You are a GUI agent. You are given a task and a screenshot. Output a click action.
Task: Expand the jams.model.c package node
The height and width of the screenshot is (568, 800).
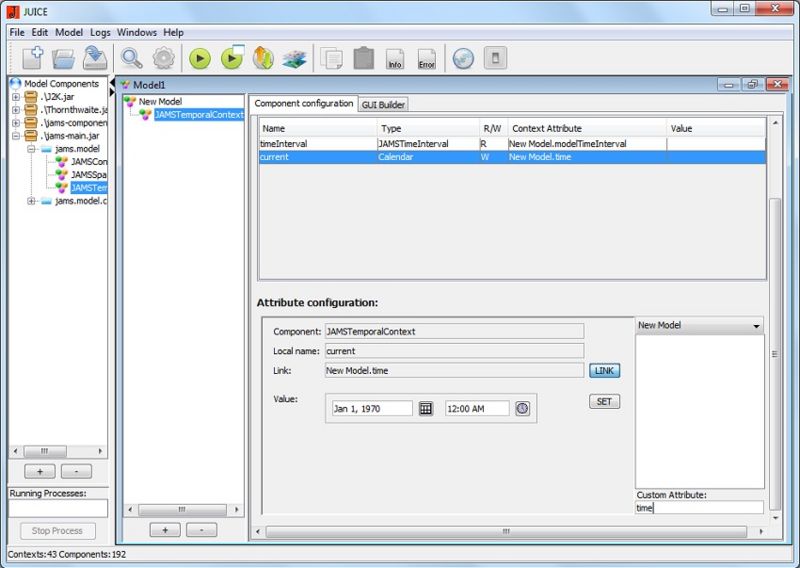coord(32,201)
